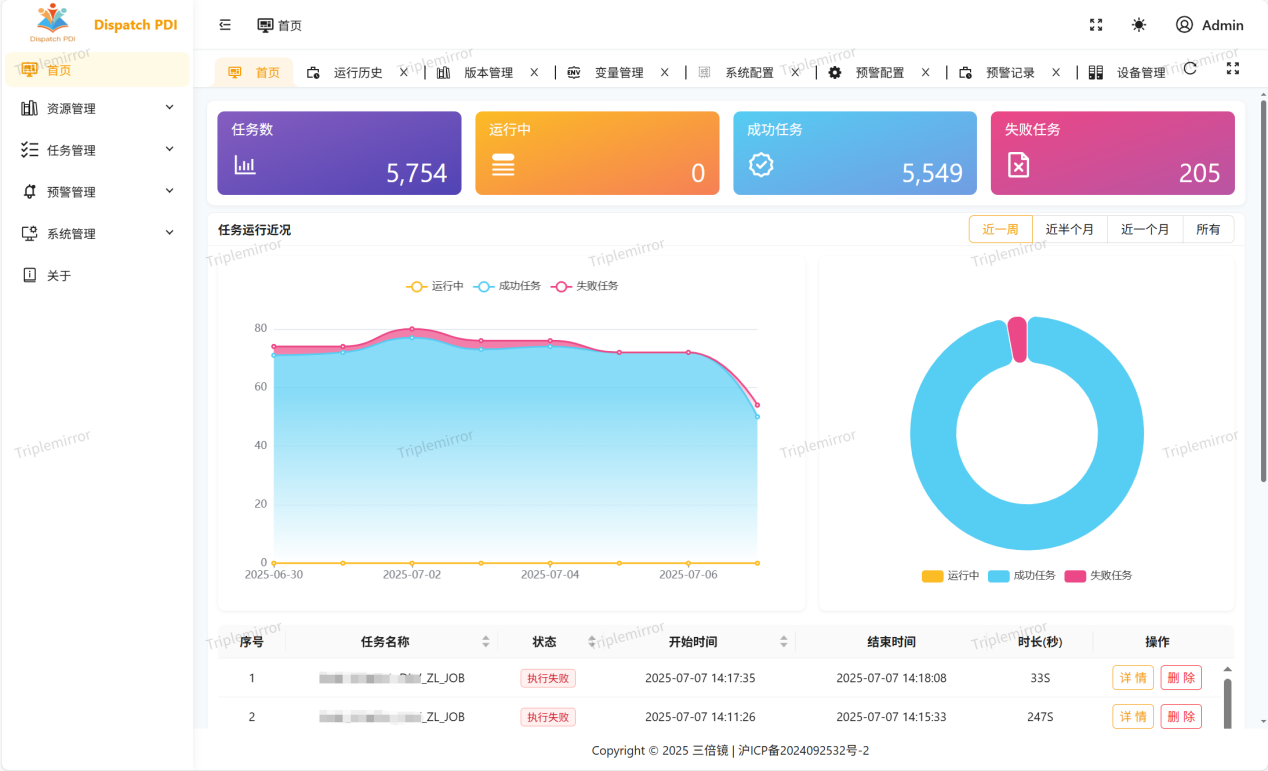Refresh the current tab with reload icon
1268x771 pixels.
pos(1190,69)
